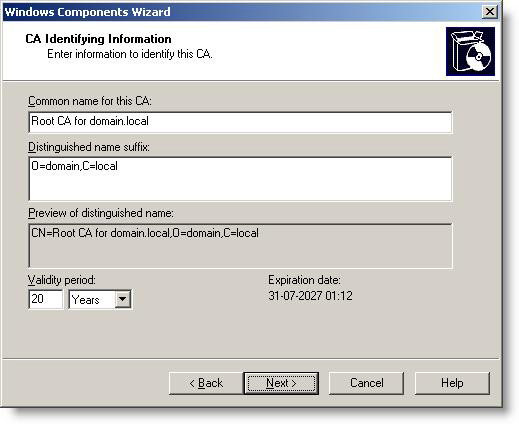The height and width of the screenshot is (424, 519).
Task: Click the Next button
Action: pyautogui.click(x=281, y=383)
